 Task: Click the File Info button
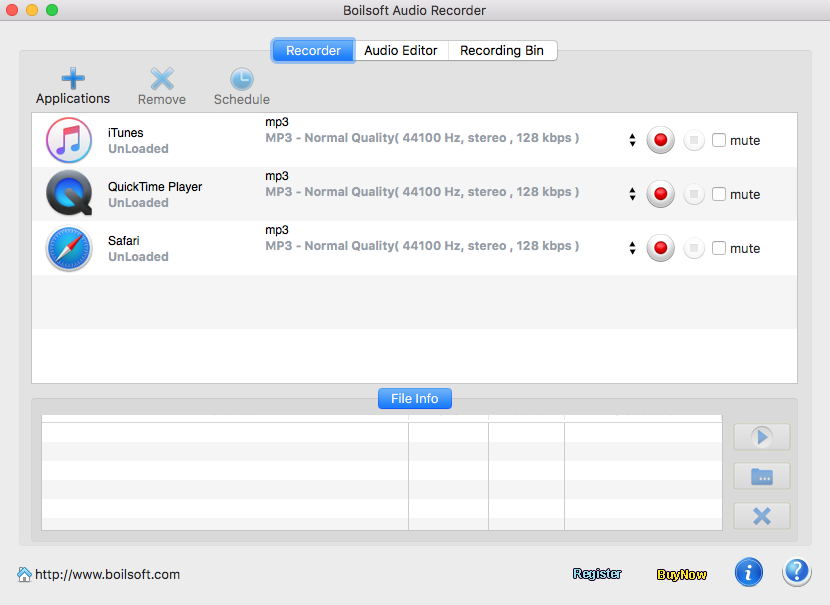point(414,399)
